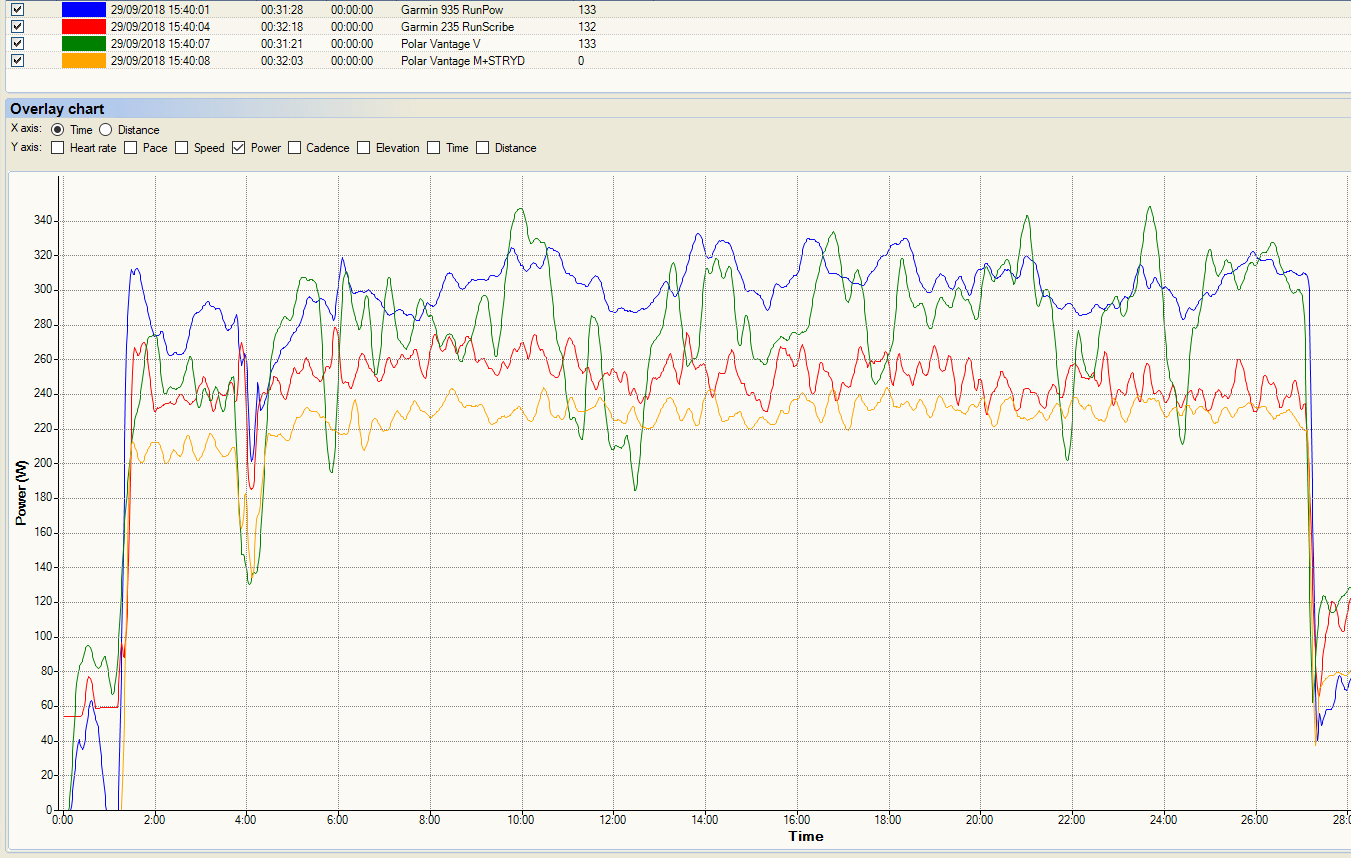The width and height of the screenshot is (1351, 858).
Task: Uncheck the Garmin 235 RunScribe row checkbox
Action: tap(17, 27)
